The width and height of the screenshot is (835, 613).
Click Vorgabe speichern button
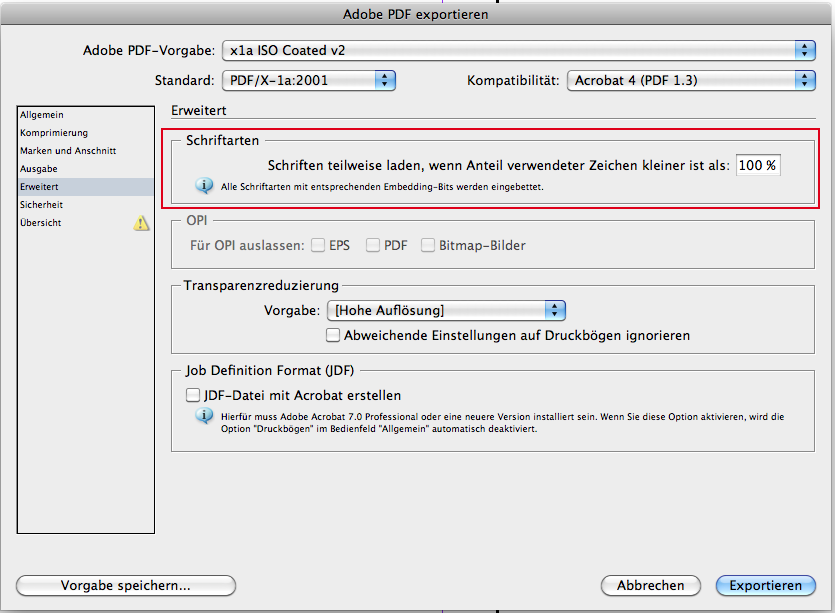click(x=126, y=585)
